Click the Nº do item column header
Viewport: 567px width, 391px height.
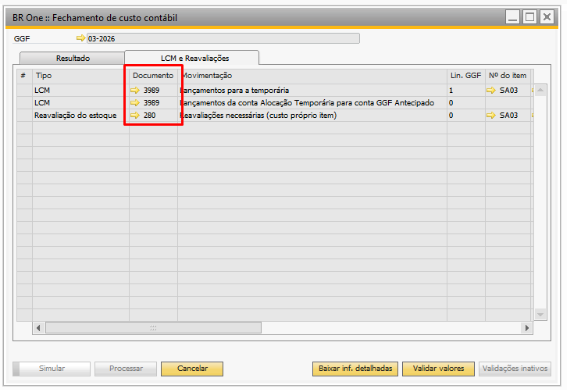tap(508, 76)
